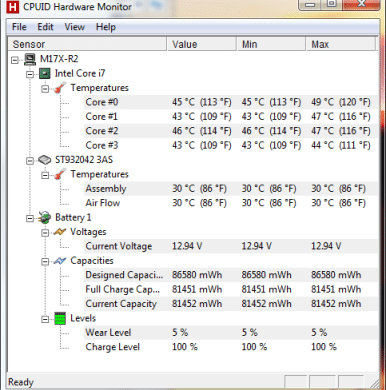The width and height of the screenshot is (386, 390).
Task: Click the Capacities graph icon
Action: (x=60, y=261)
